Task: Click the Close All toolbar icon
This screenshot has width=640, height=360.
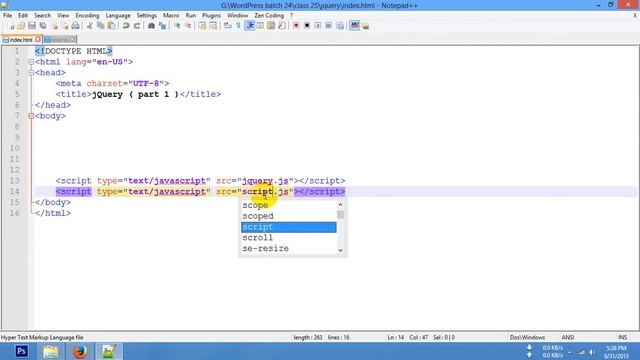Action: pos(65,26)
